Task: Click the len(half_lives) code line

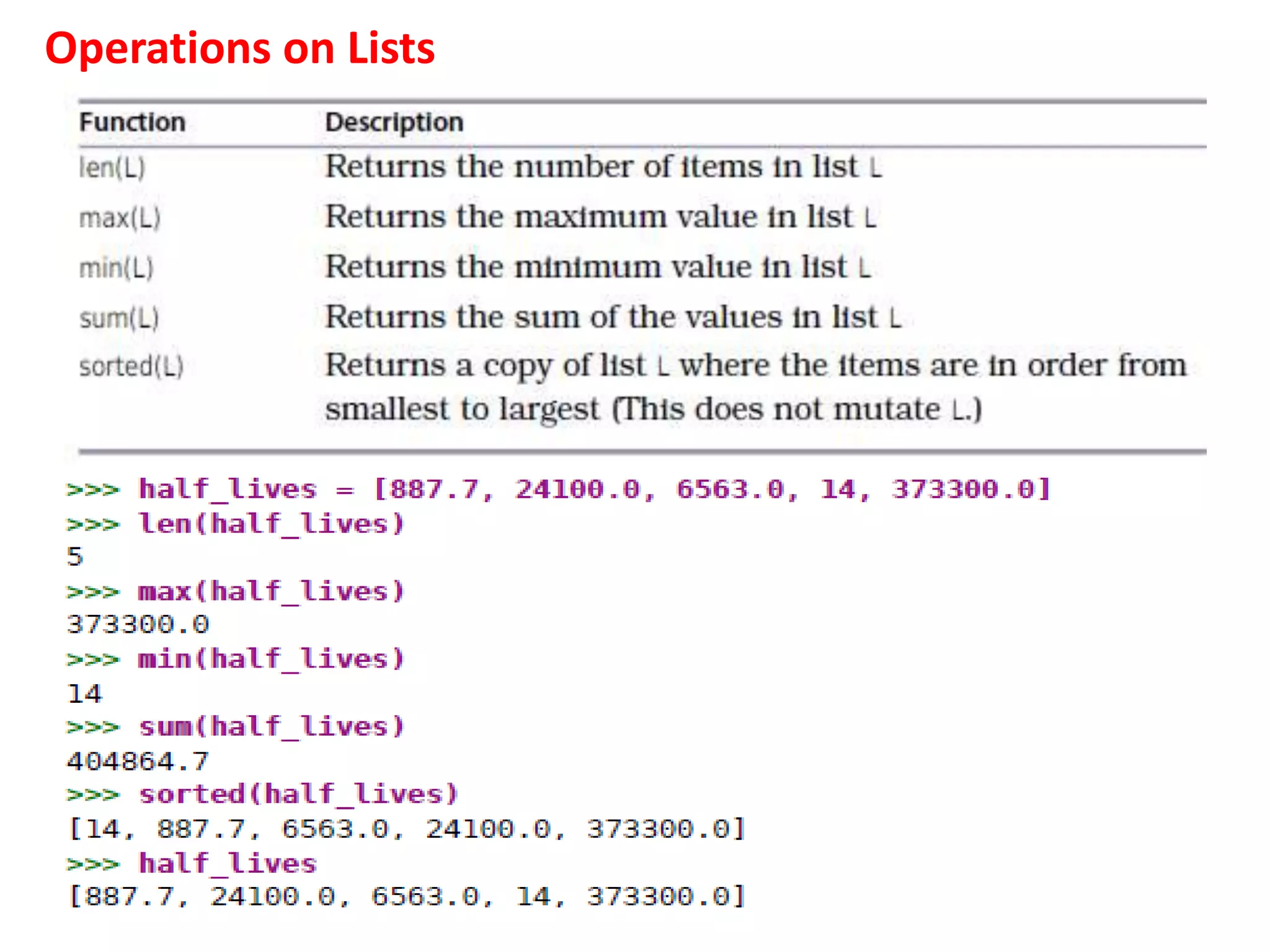Action: click(236, 524)
